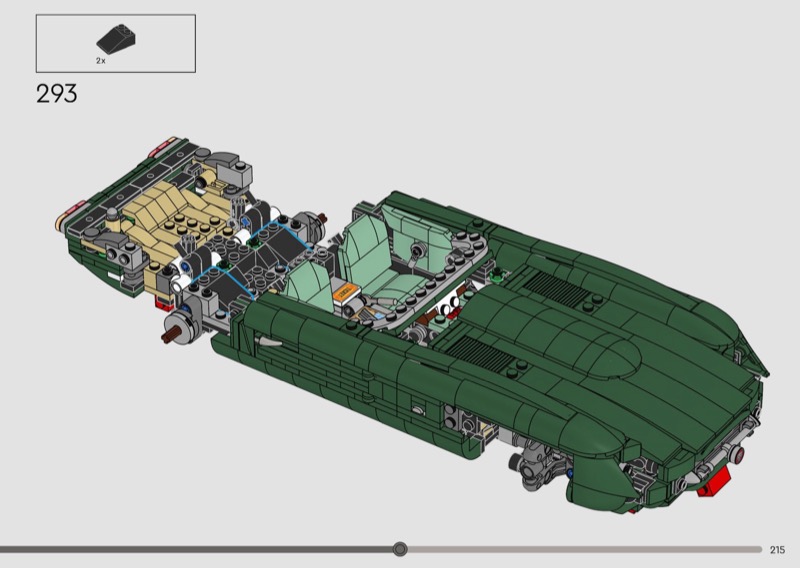Click the completed portion of the progress bar
Image resolution: width=800 pixels, height=568 pixels.
197,550
